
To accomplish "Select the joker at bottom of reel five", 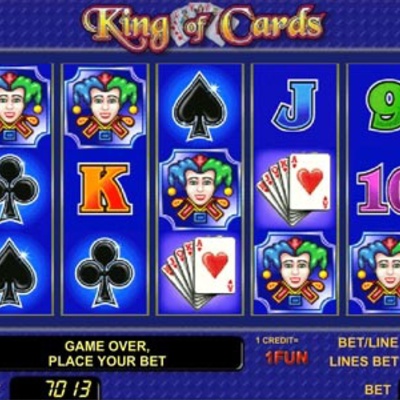I will coord(376,272).
